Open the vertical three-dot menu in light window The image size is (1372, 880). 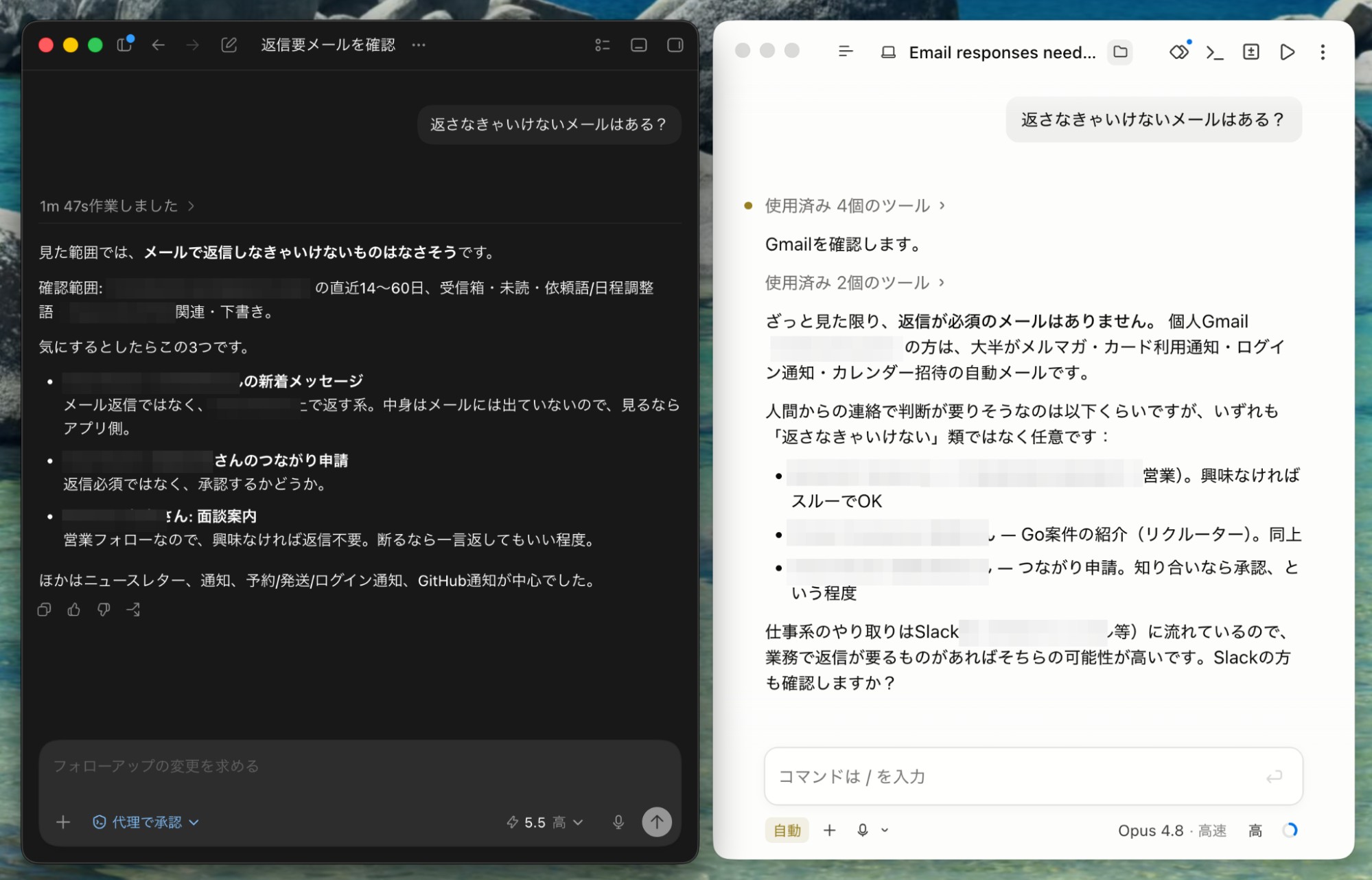click(x=1323, y=52)
